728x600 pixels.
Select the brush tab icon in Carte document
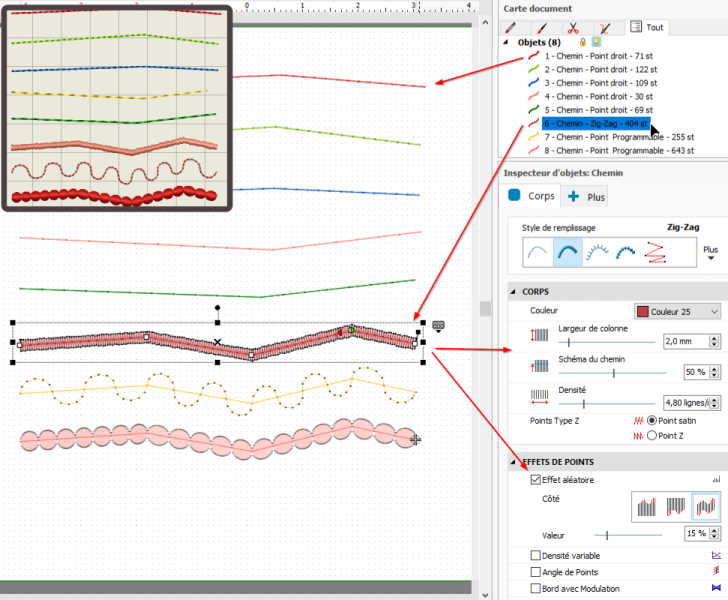[542, 28]
